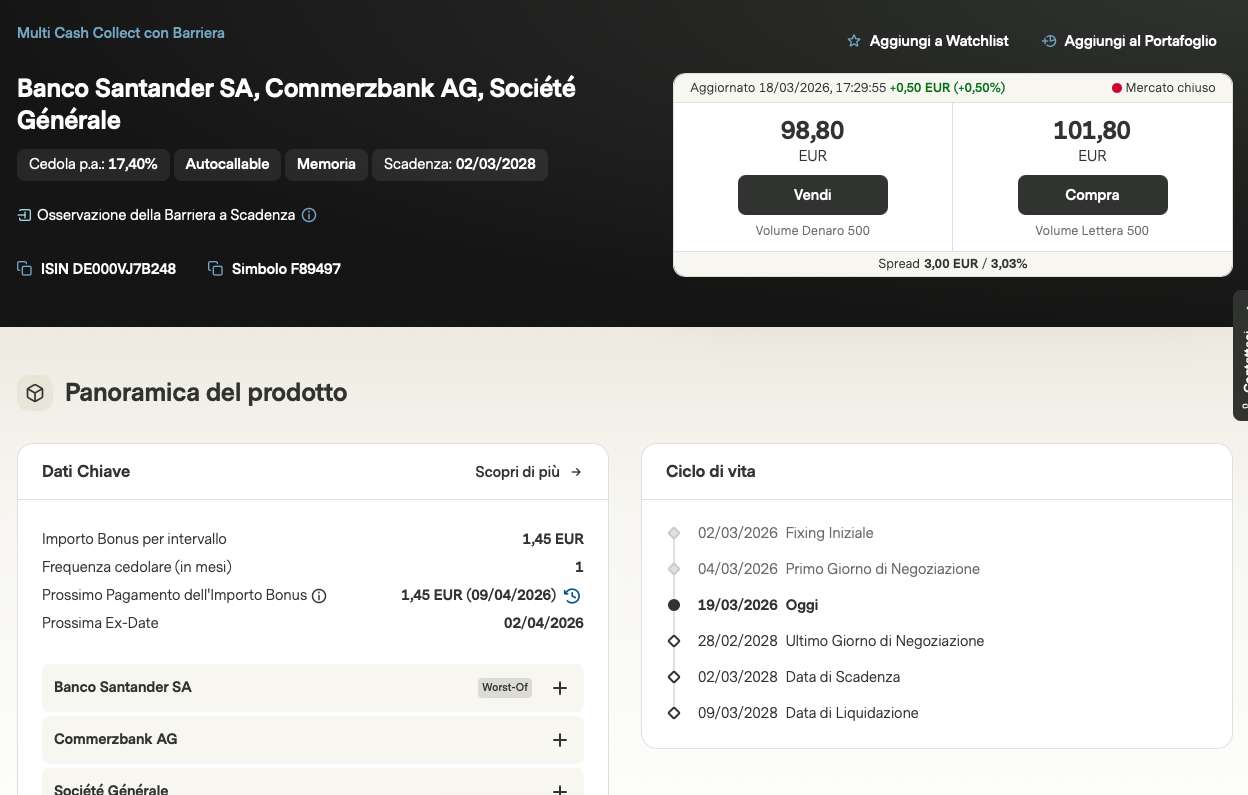Click the Aggiungi al Portafoglio icon
1248x795 pixels.
pos(1049,41)
